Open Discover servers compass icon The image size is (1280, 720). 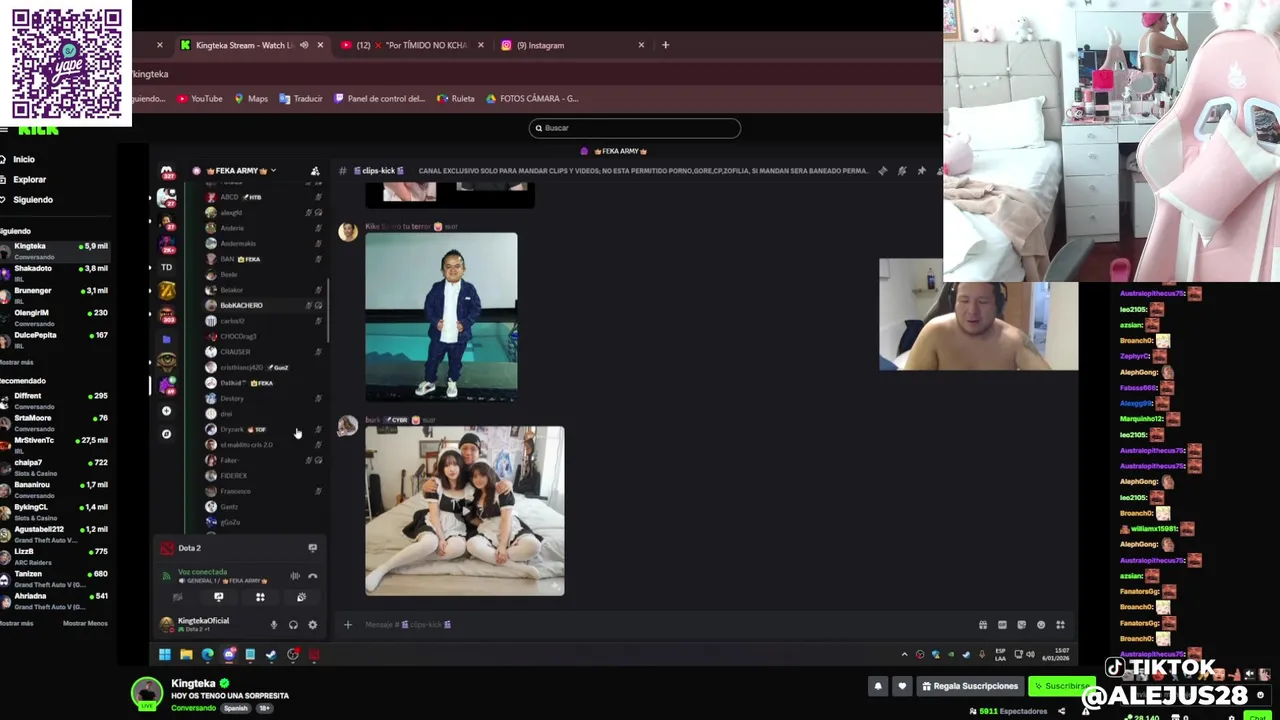pos(167,434)
